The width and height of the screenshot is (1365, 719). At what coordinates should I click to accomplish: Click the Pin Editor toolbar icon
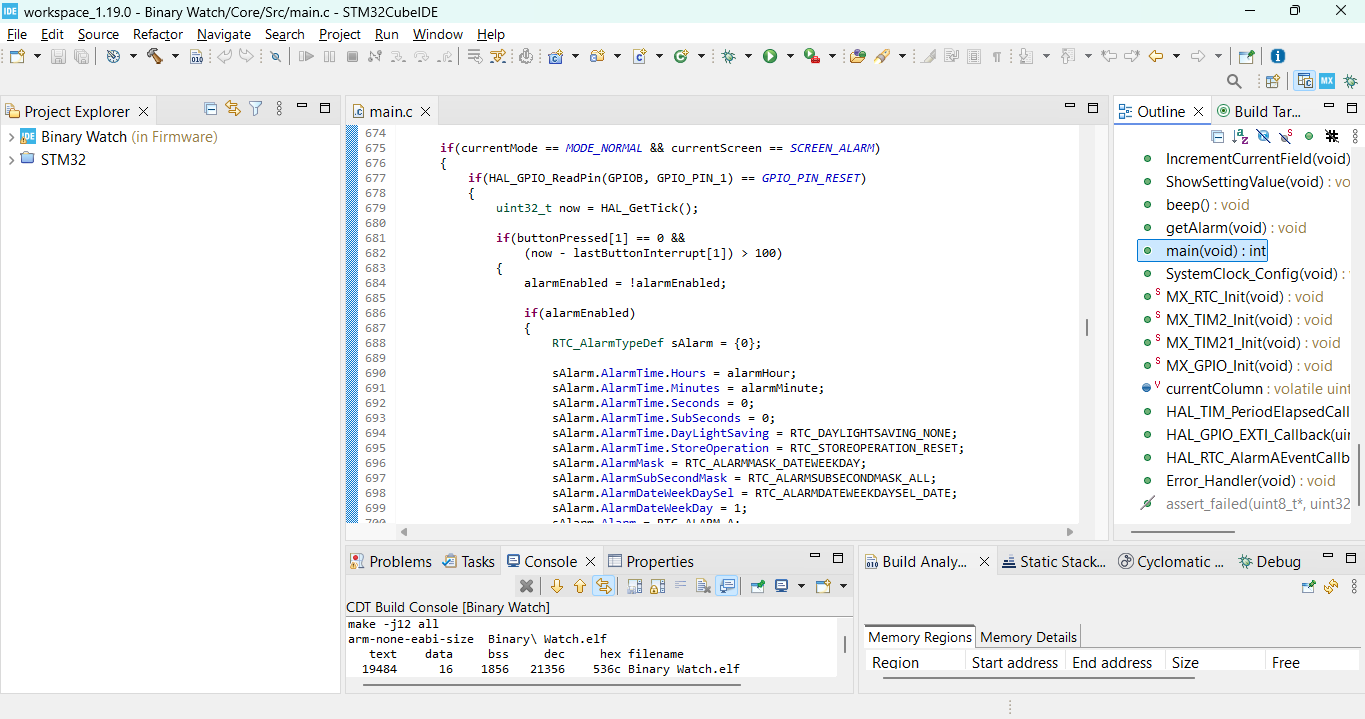click(x=1246, y=56)
